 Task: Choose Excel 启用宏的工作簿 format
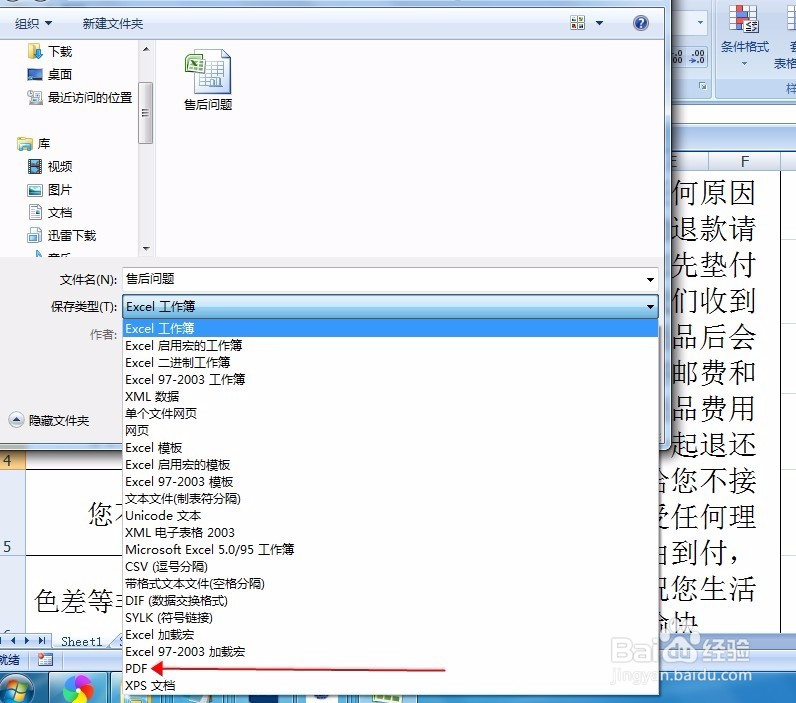pyautogui.click(x=390, y=346)
